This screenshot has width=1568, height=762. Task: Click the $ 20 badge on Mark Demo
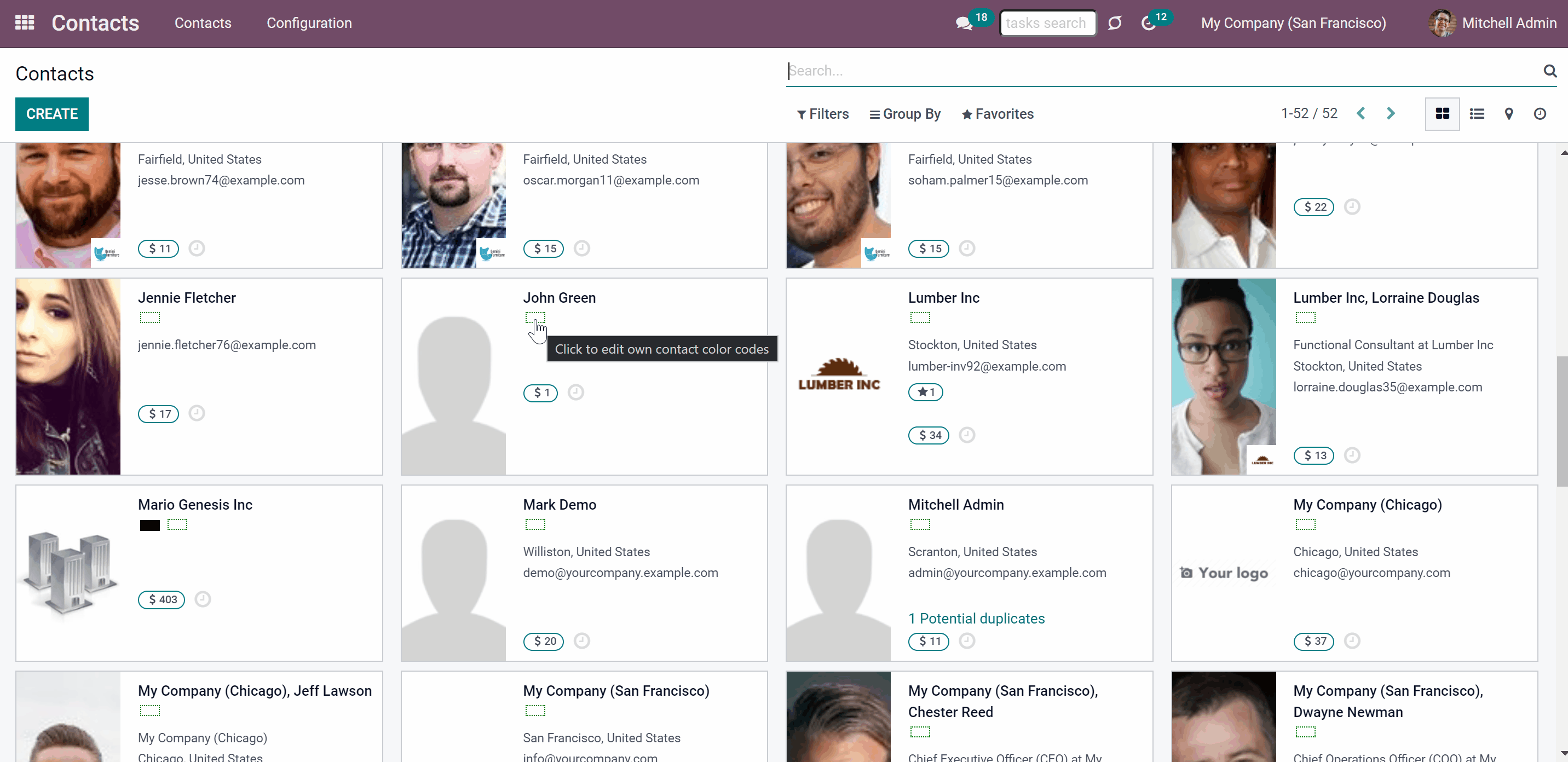pyautogui.click(x=544, y=641)
